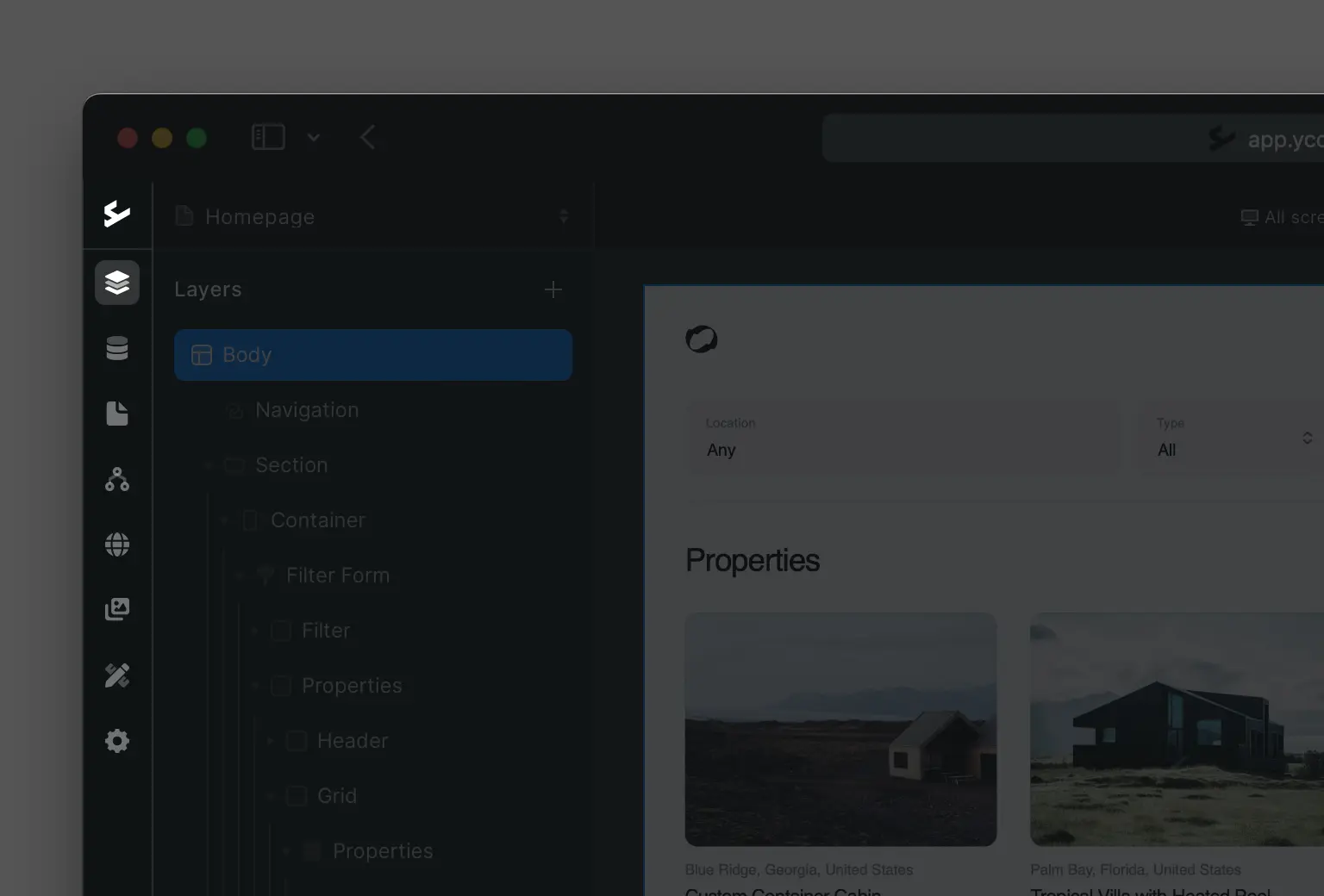
Task: Click the Ycode logo icon in sidebar
Action: [116, 214]
